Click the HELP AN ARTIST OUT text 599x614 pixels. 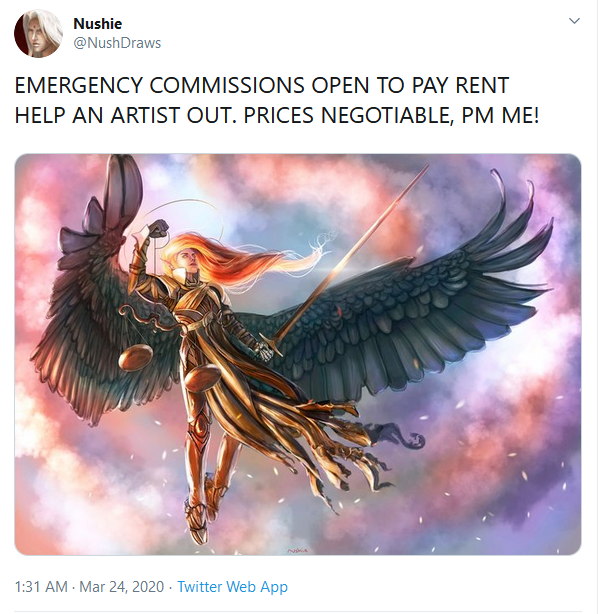pyautogui.click(x=126, y=115)
